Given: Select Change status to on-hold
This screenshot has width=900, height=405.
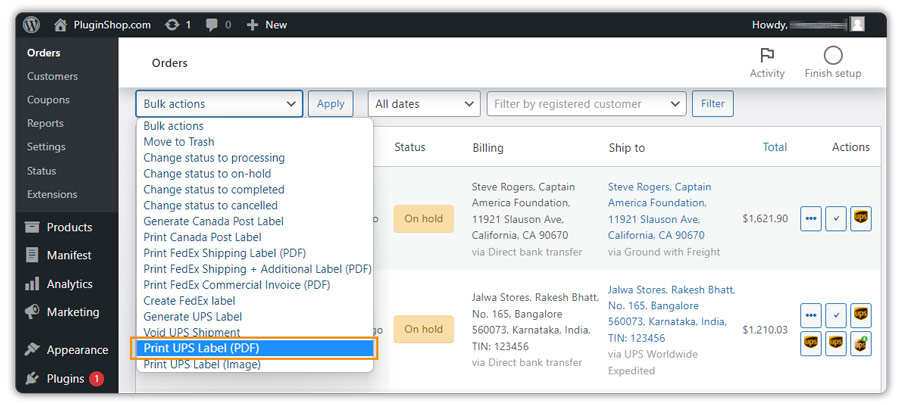Looking at the screenshot, I should point(255,173).
